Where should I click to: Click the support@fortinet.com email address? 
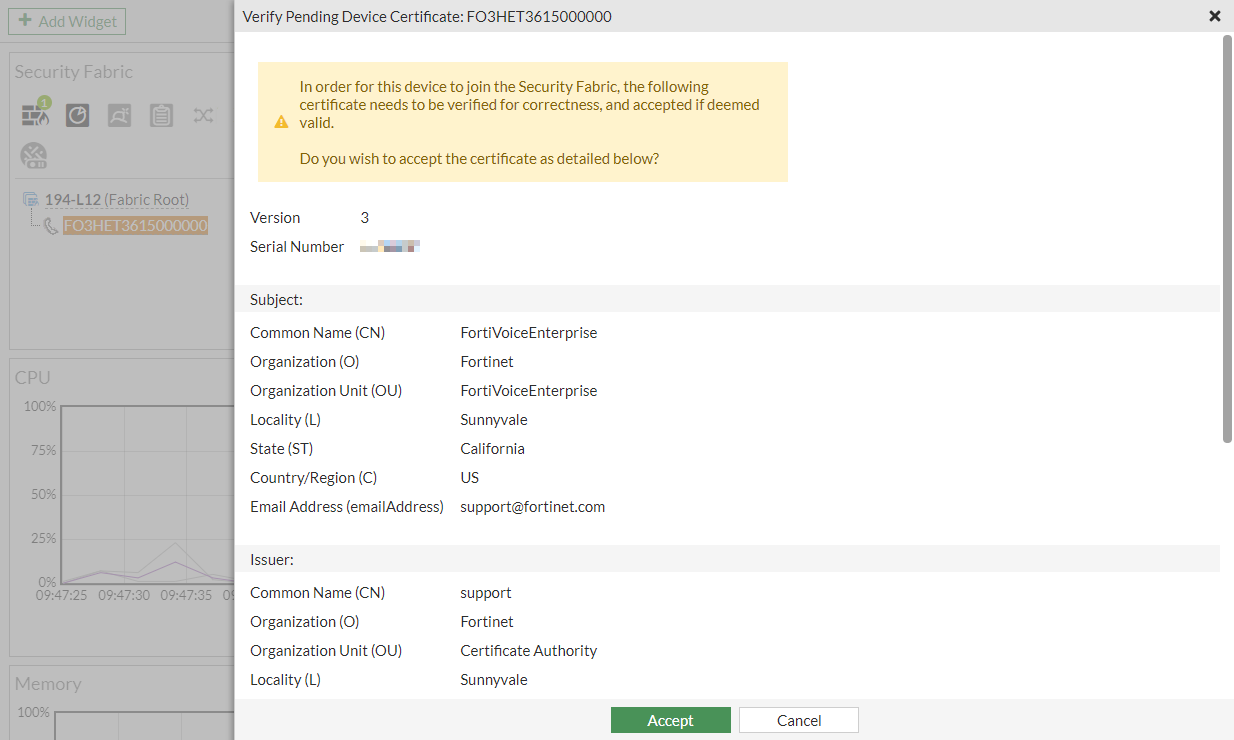pos(532,506)
